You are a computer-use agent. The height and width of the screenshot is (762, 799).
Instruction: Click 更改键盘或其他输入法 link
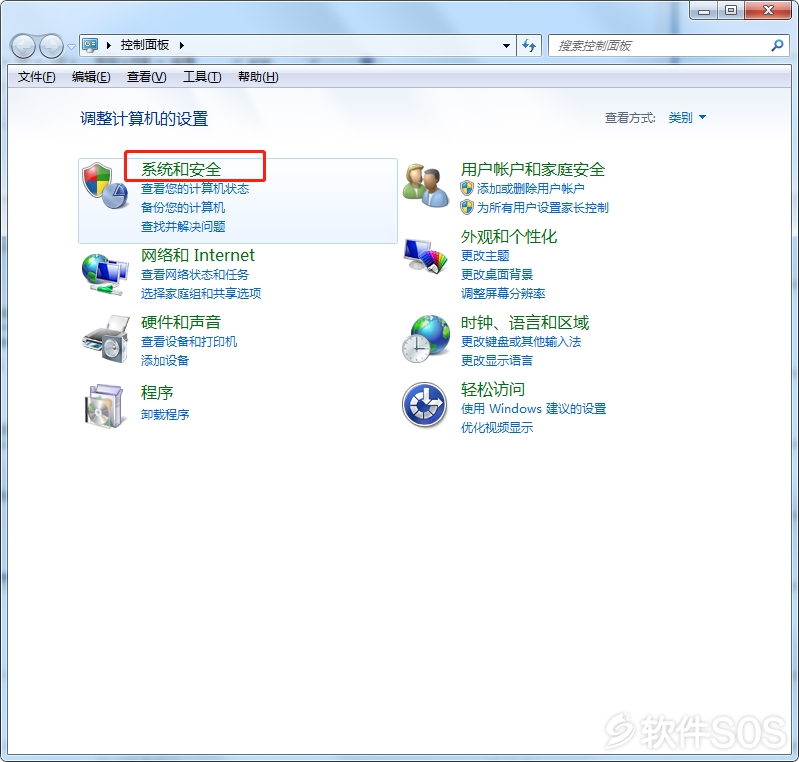click(521, 341)
